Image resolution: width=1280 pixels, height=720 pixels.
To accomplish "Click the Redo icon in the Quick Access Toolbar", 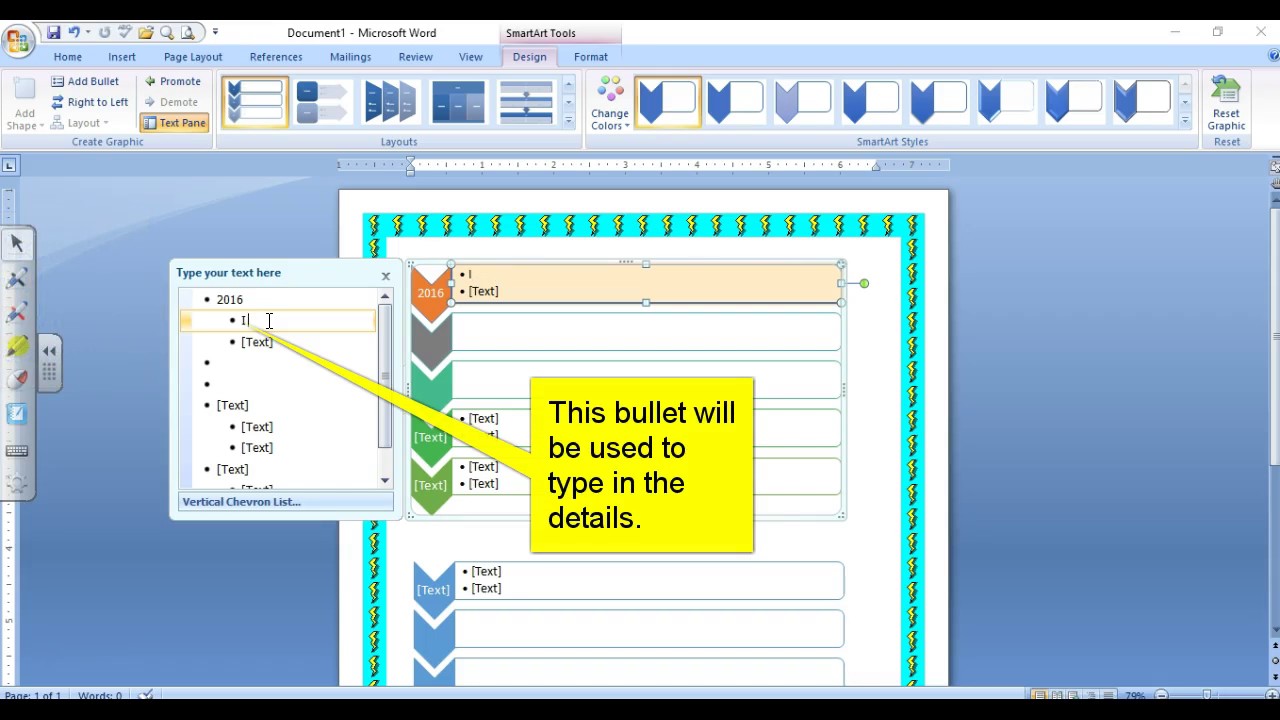I will click(104, 33).
